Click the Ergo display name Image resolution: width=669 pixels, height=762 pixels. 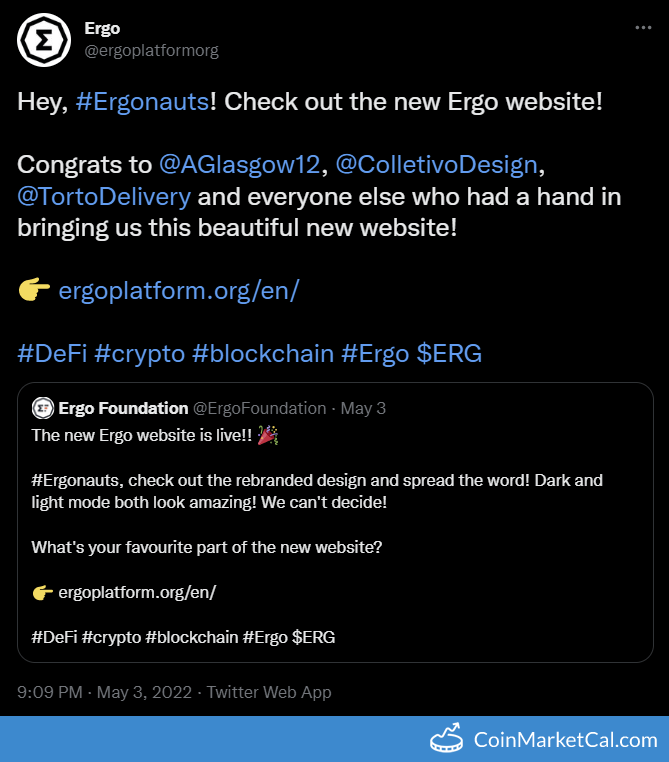click(x=102, y=28)
